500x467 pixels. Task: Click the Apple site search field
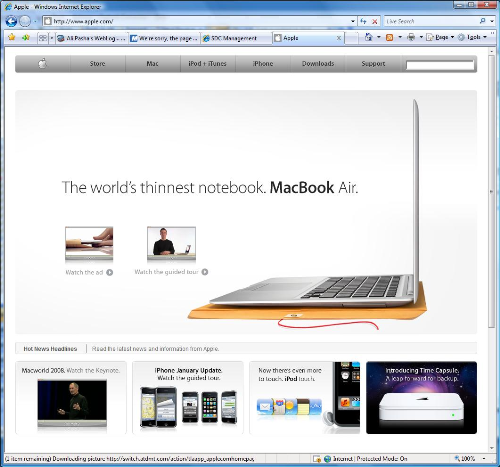(x=440, y=65)
